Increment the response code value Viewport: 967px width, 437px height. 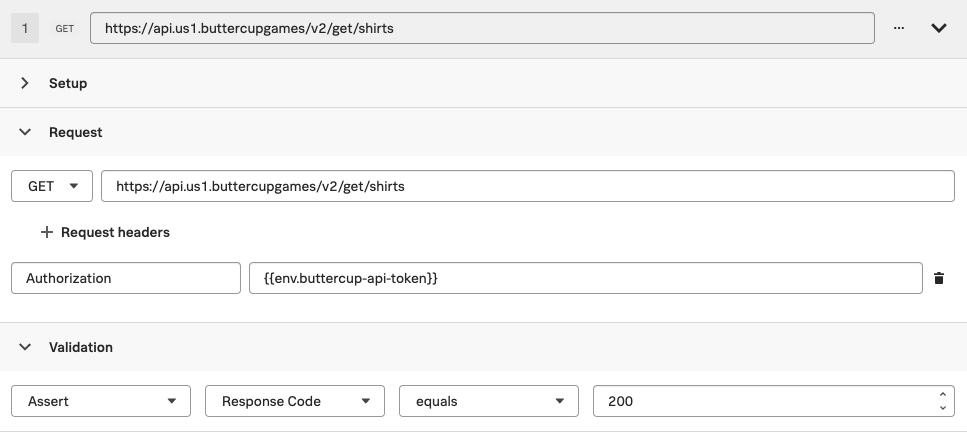(942, 394)
